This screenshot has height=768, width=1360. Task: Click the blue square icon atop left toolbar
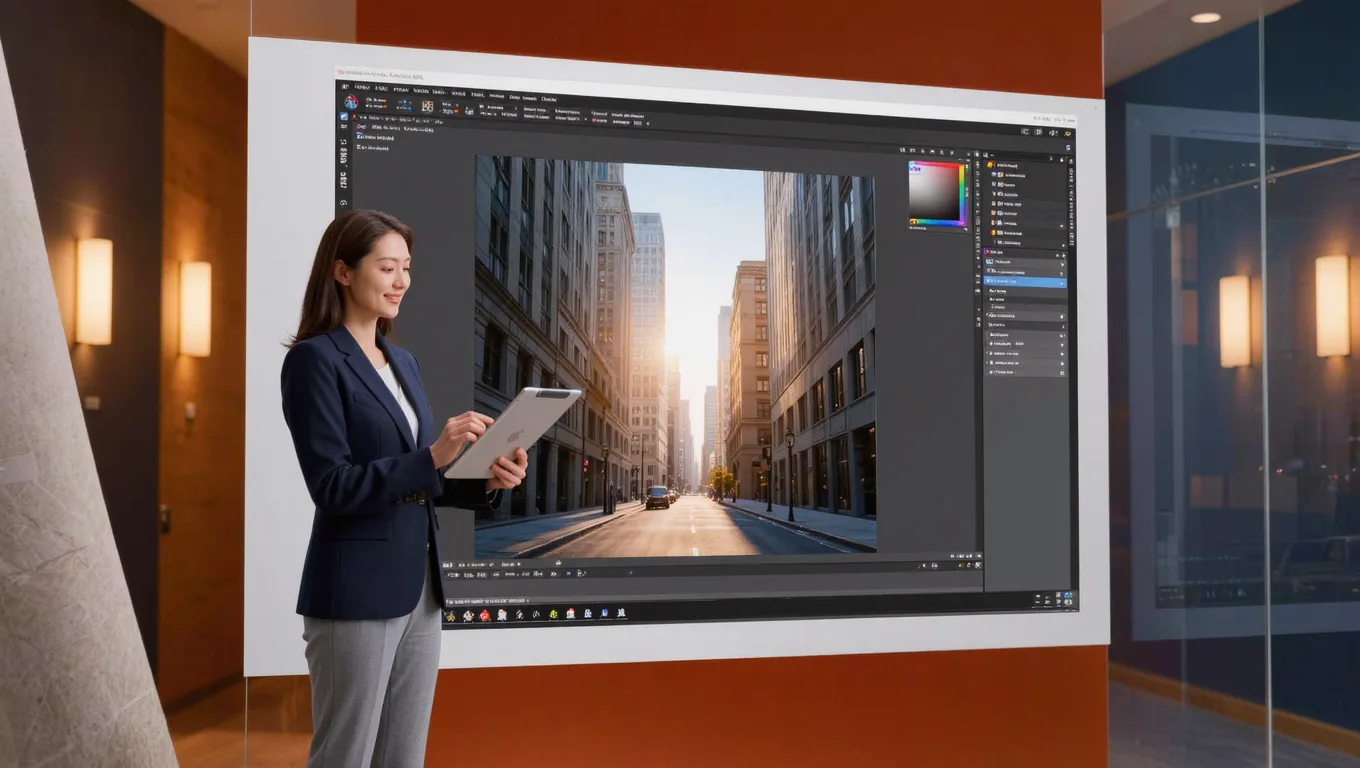click(x=344, y=116)
